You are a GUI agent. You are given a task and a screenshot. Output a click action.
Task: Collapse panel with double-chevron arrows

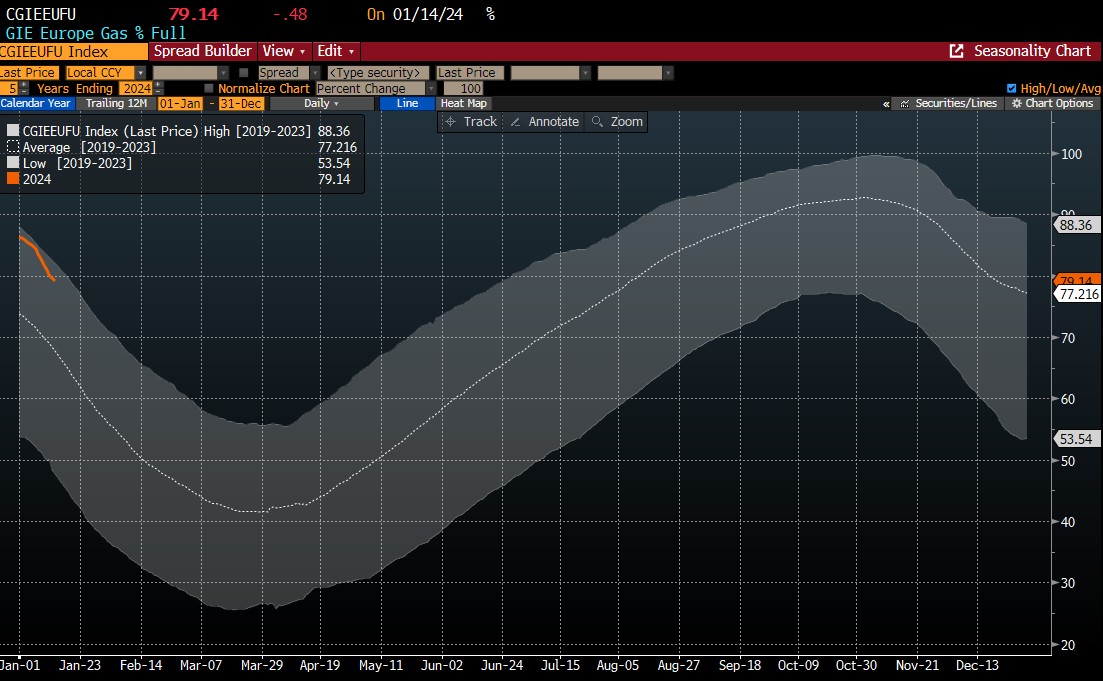pos(886,103)
